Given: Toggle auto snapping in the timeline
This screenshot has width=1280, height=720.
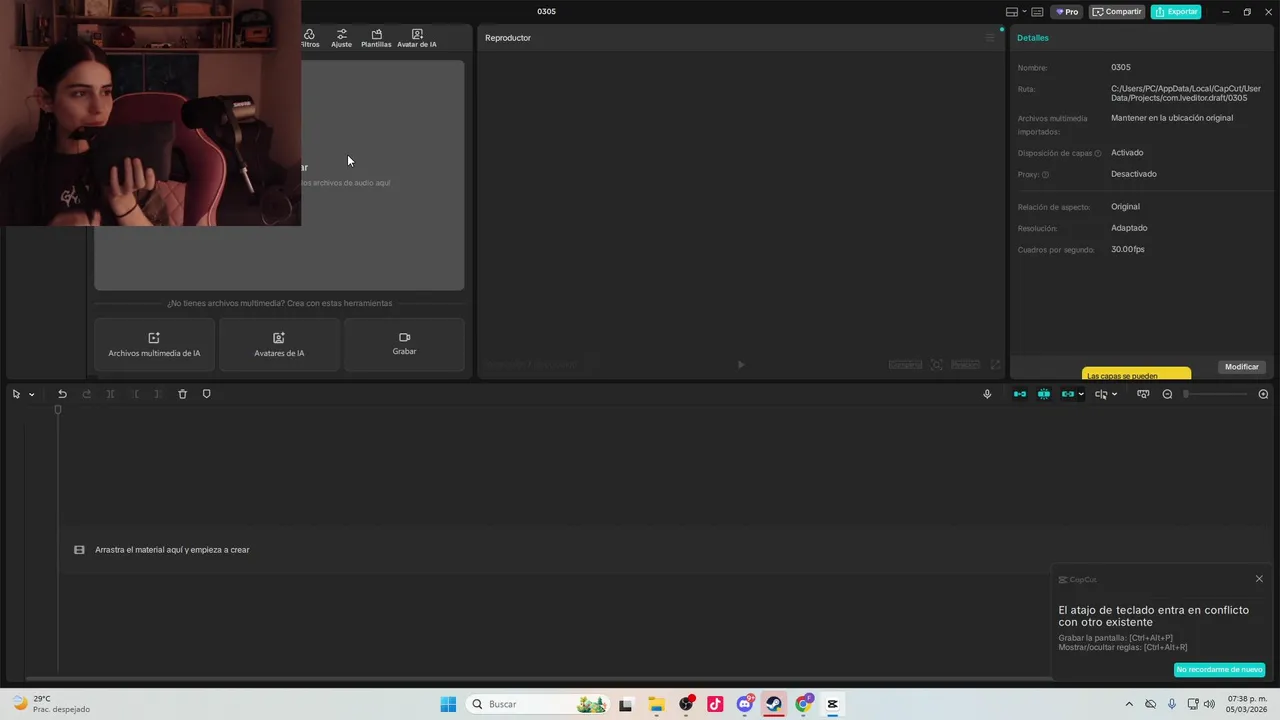Looking at the screenshot, I should click(x=1044, y=394).
